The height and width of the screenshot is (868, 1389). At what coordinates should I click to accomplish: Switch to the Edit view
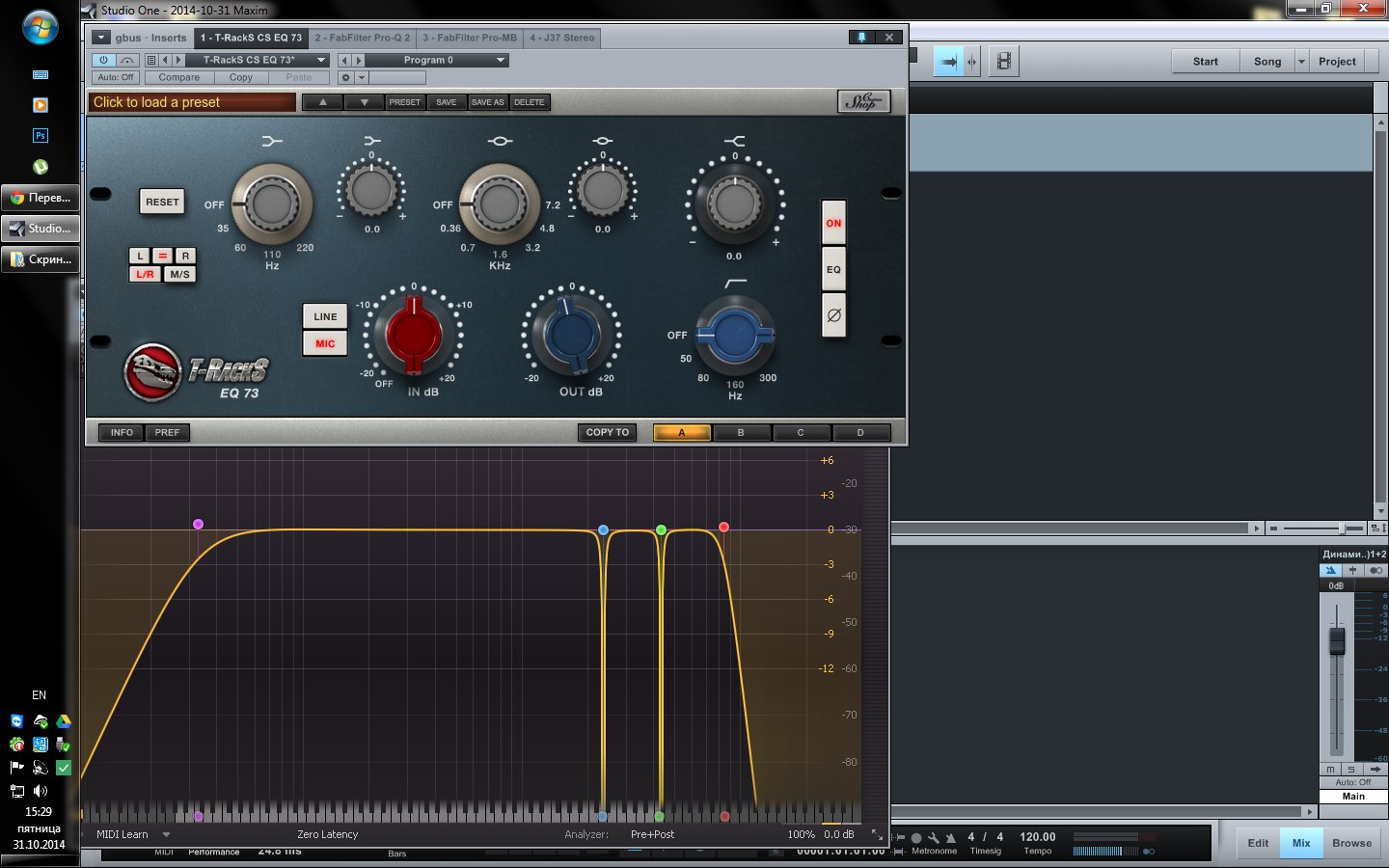[x=1258, y=843]
